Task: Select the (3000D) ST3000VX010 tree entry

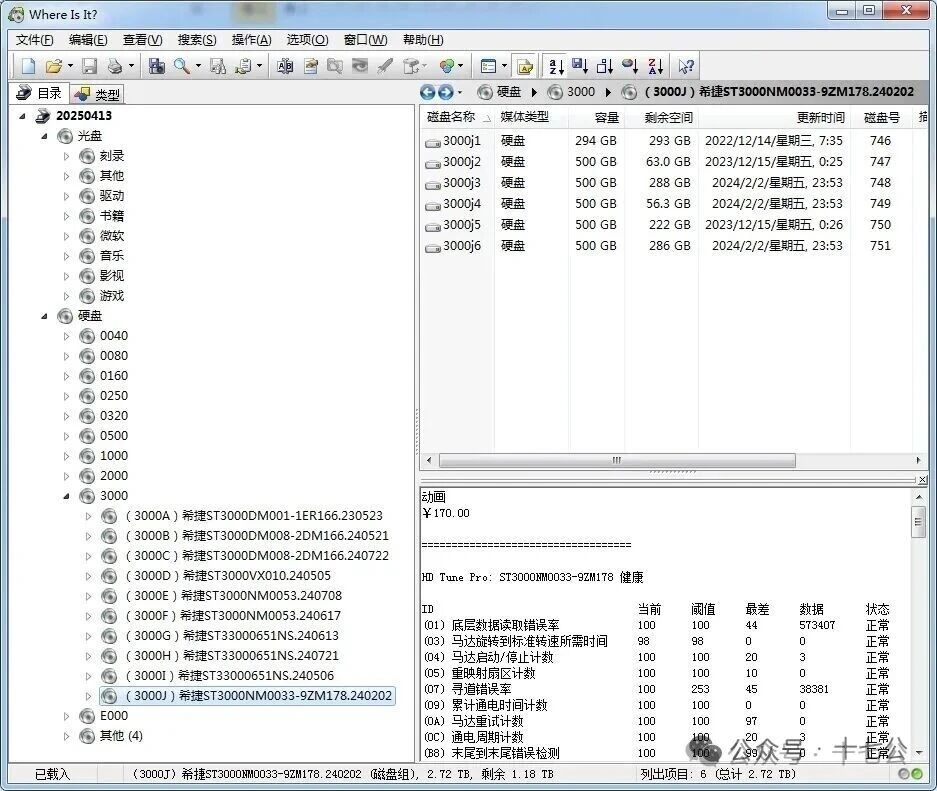Action: click(x=227, y=576)
